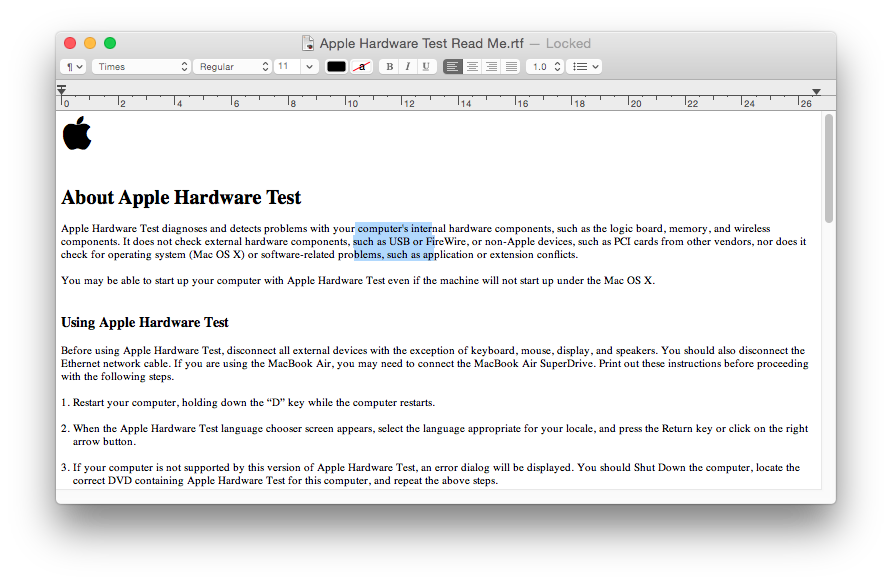Viewport: 892px width, 584px height.
Task: Click the document icon in the title bar
Action: point(308,43)
